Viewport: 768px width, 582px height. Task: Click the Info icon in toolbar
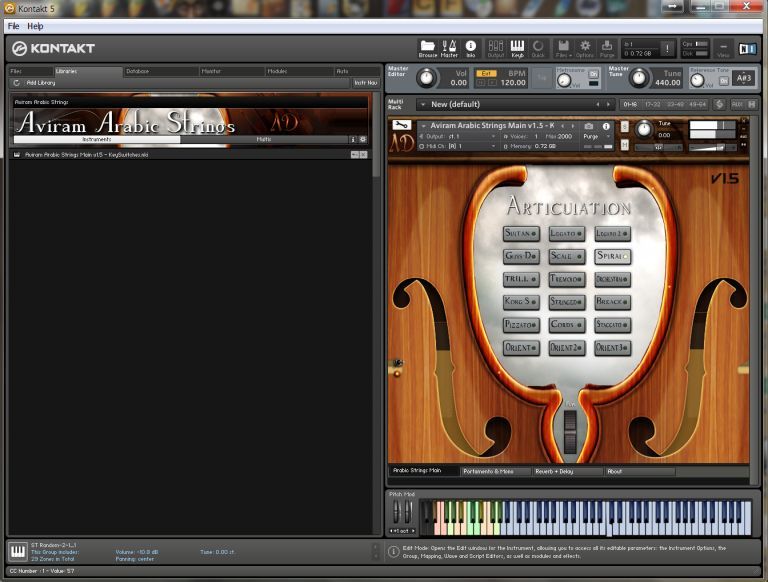click(x=471, y=47)
